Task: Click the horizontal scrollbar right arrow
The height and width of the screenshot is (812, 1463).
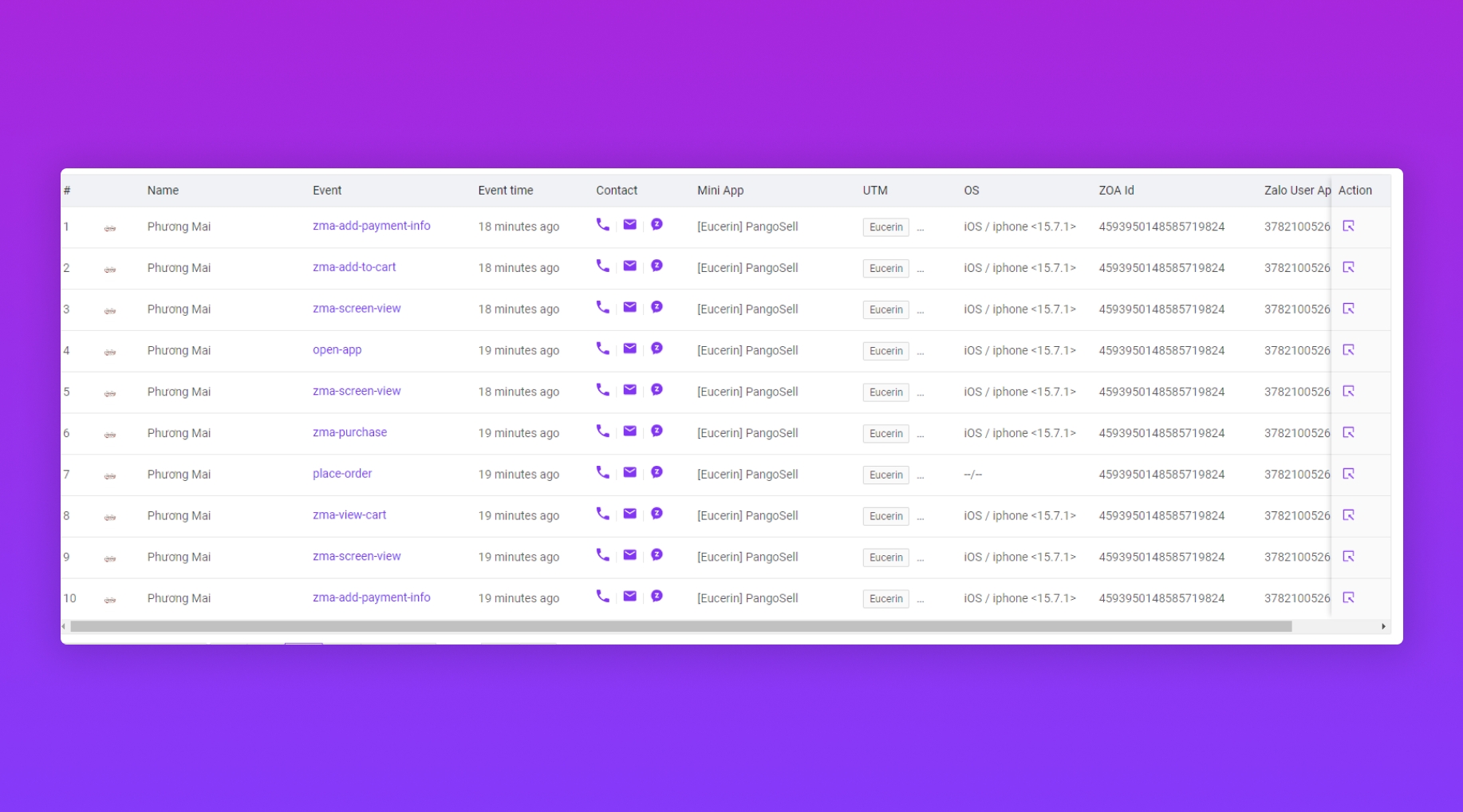Action: (x=1383, y=627)
